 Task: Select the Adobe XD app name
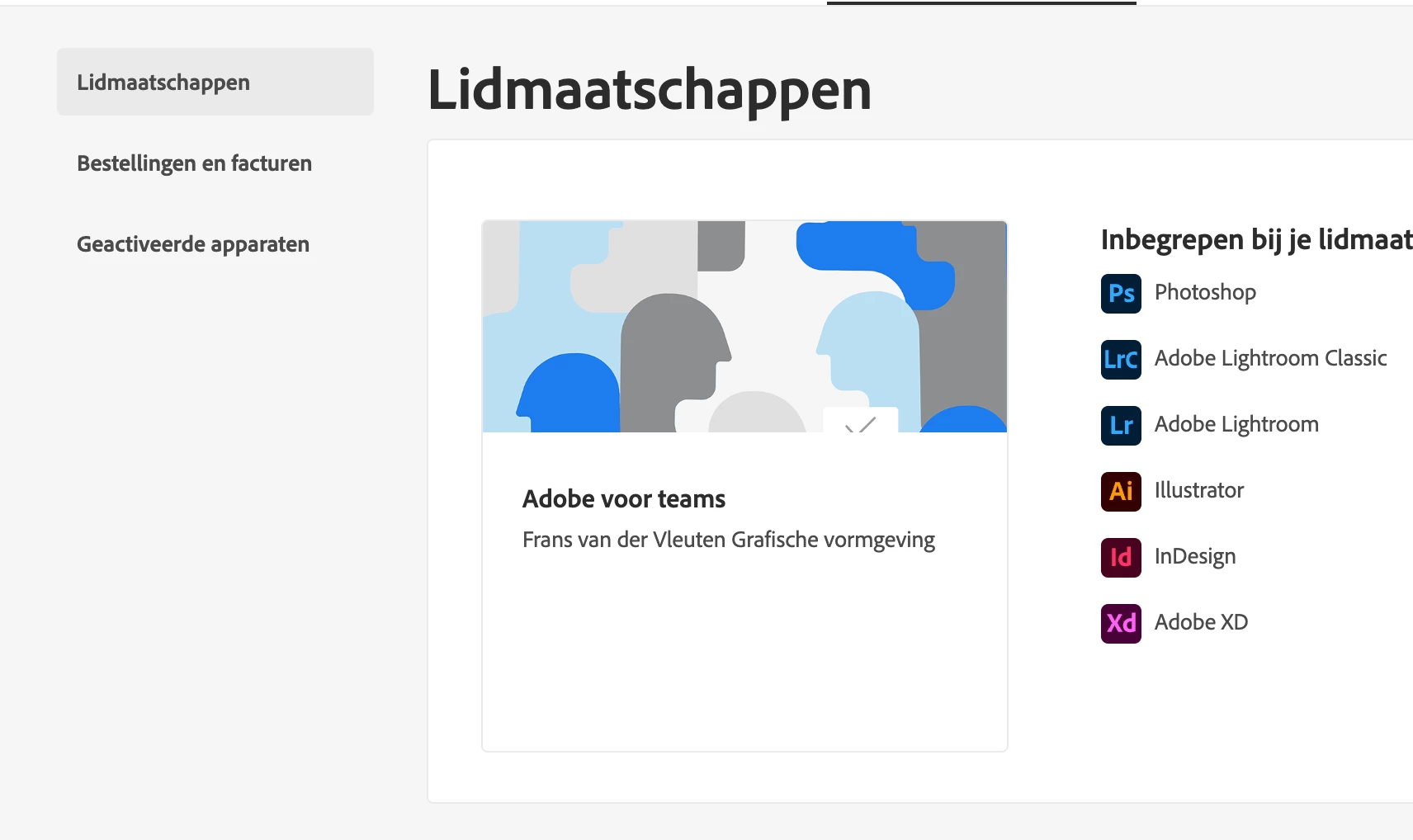click(x=1201, y=622)
